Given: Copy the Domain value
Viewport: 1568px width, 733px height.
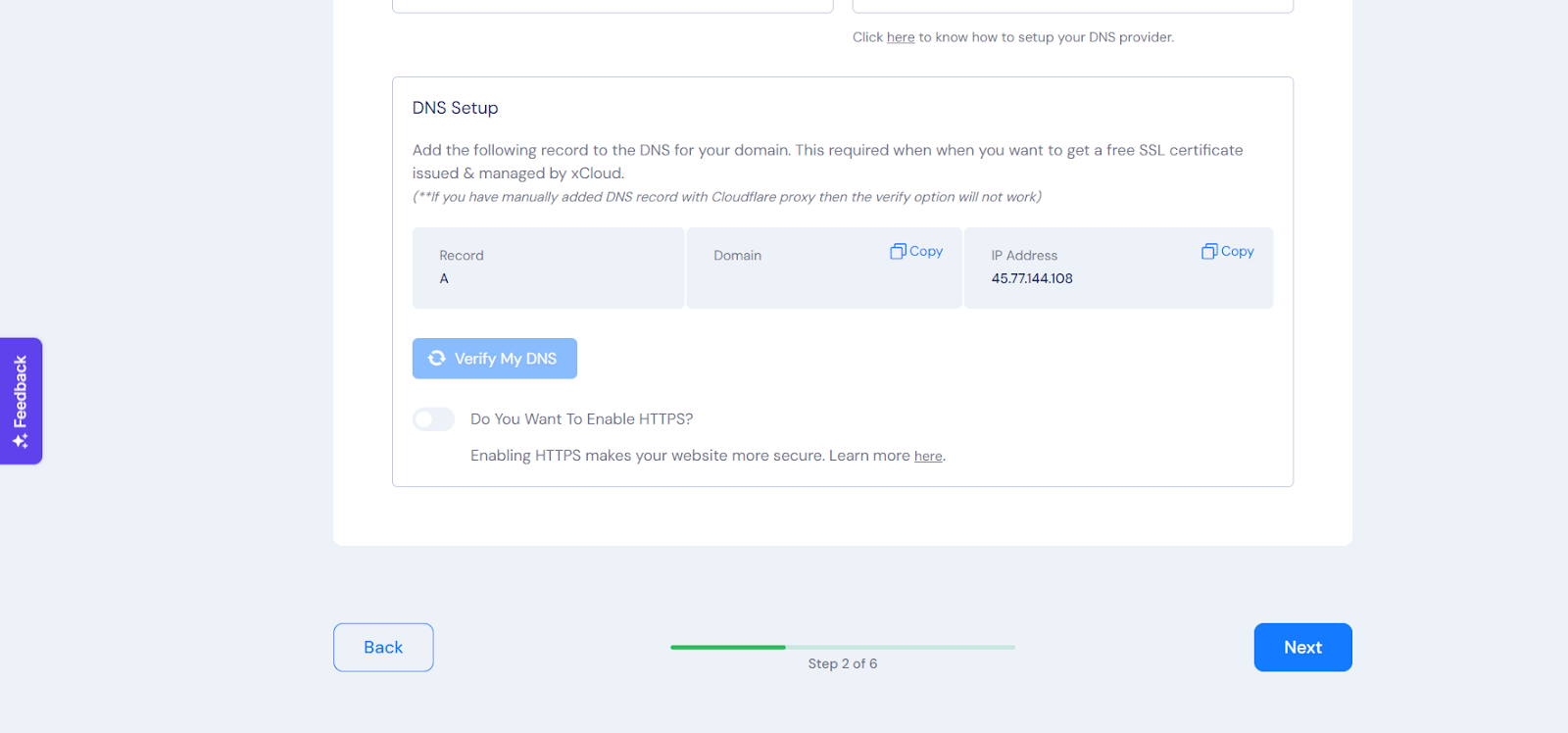Looking at the screenshot, I should pyautogui.click(x=916, y=251).
